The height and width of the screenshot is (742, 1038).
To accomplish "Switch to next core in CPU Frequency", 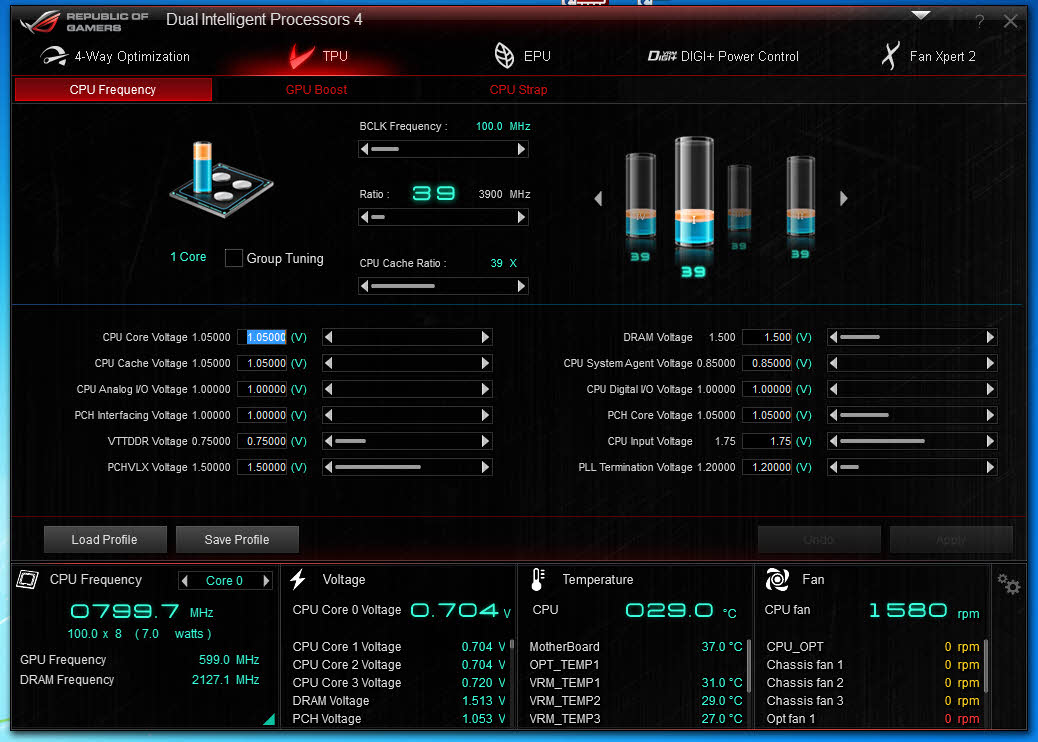I will click(266, 581).
